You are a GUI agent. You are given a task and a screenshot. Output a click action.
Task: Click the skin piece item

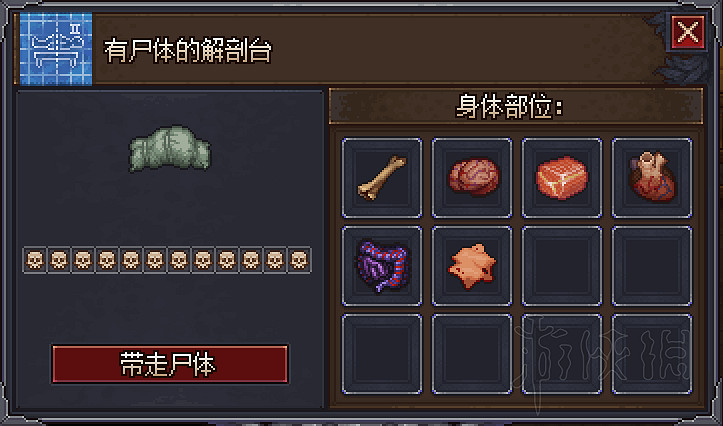472,266
